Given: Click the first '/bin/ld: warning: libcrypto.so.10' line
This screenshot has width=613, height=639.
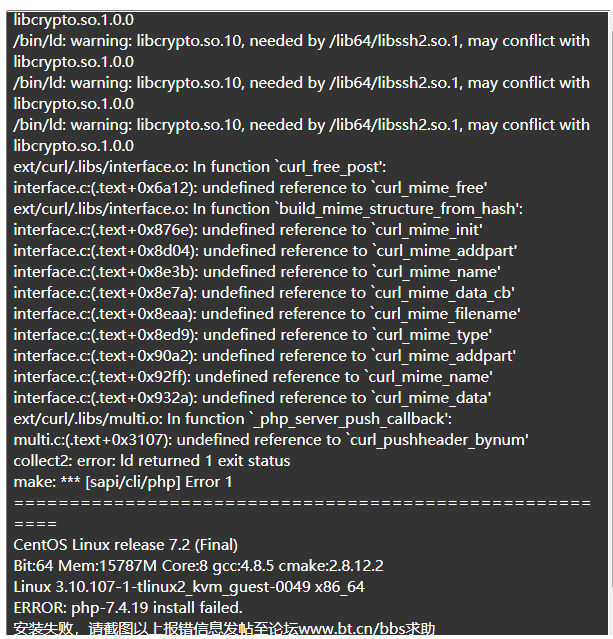Looking at the screenshot, I should tap(302, 41).
